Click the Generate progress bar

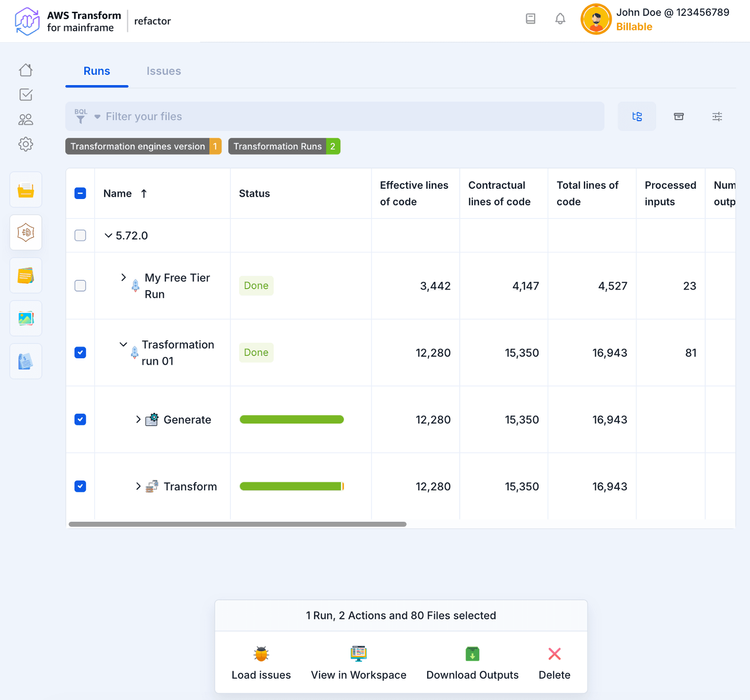point(292,420)
